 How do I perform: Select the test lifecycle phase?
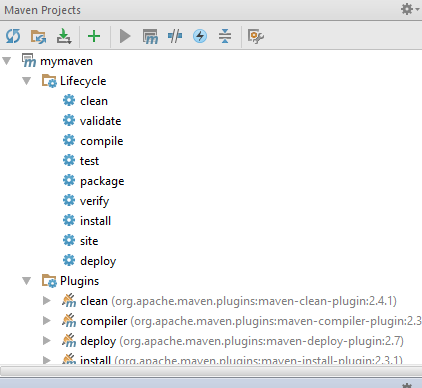click(x=89, y=161)
